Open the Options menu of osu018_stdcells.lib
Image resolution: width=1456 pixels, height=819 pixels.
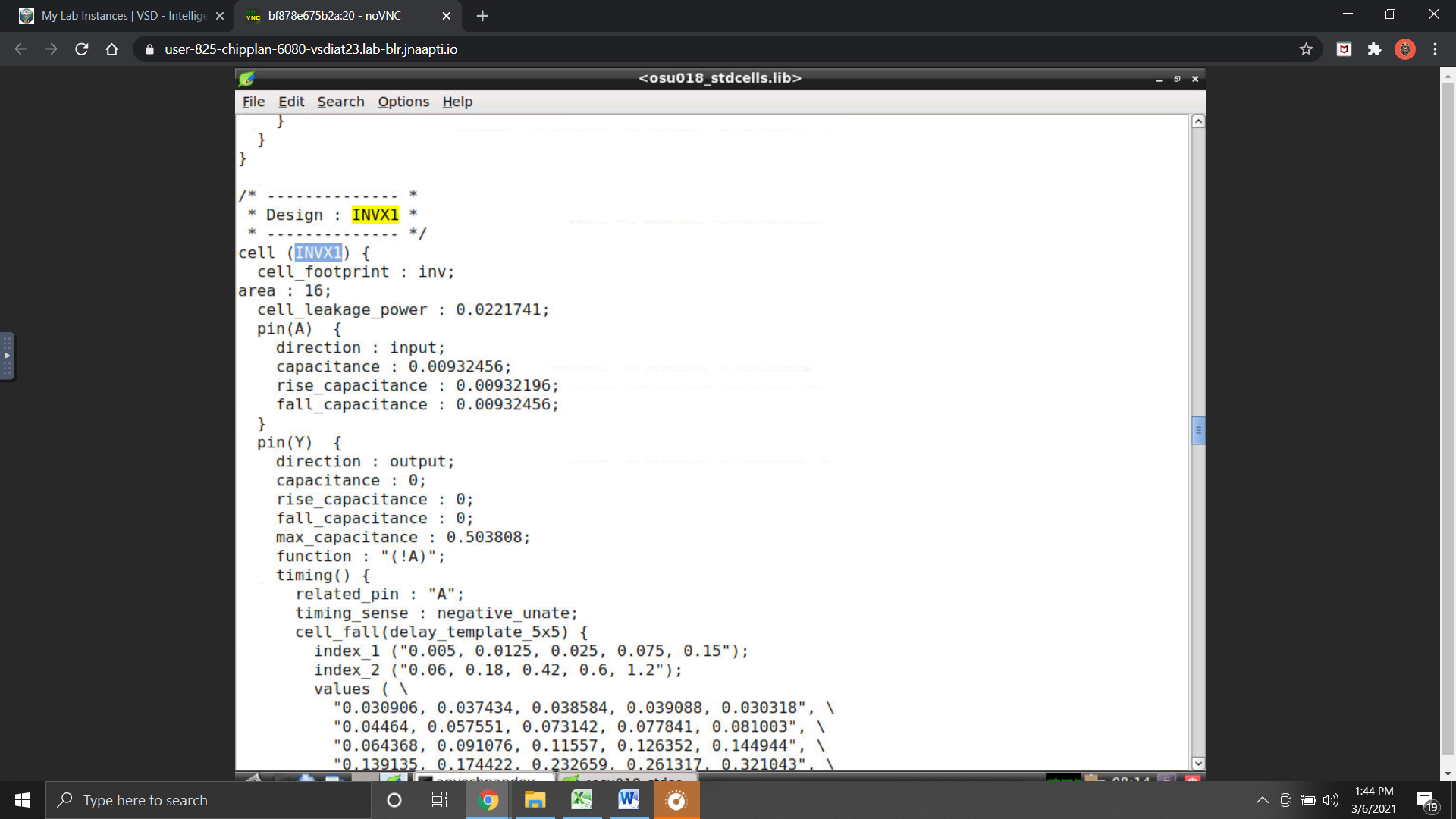tap(403, 101)
